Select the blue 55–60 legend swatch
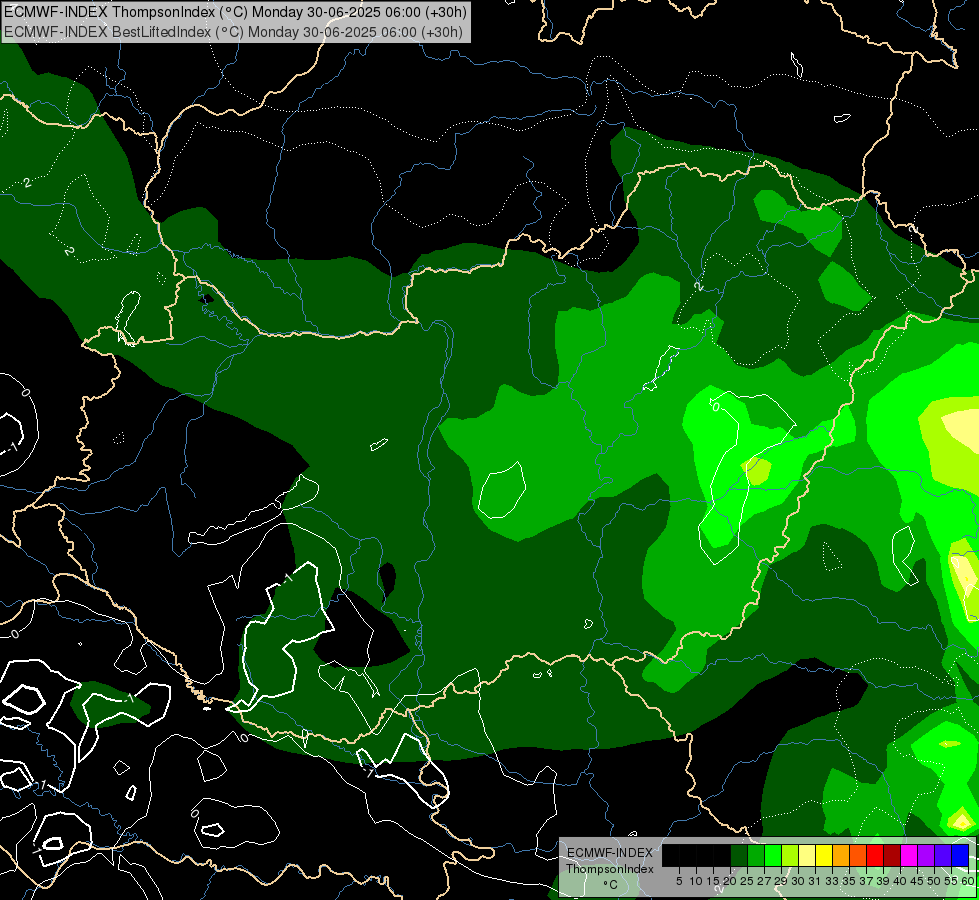This screenshot has height=900, width=979. [x=961, y=856]
